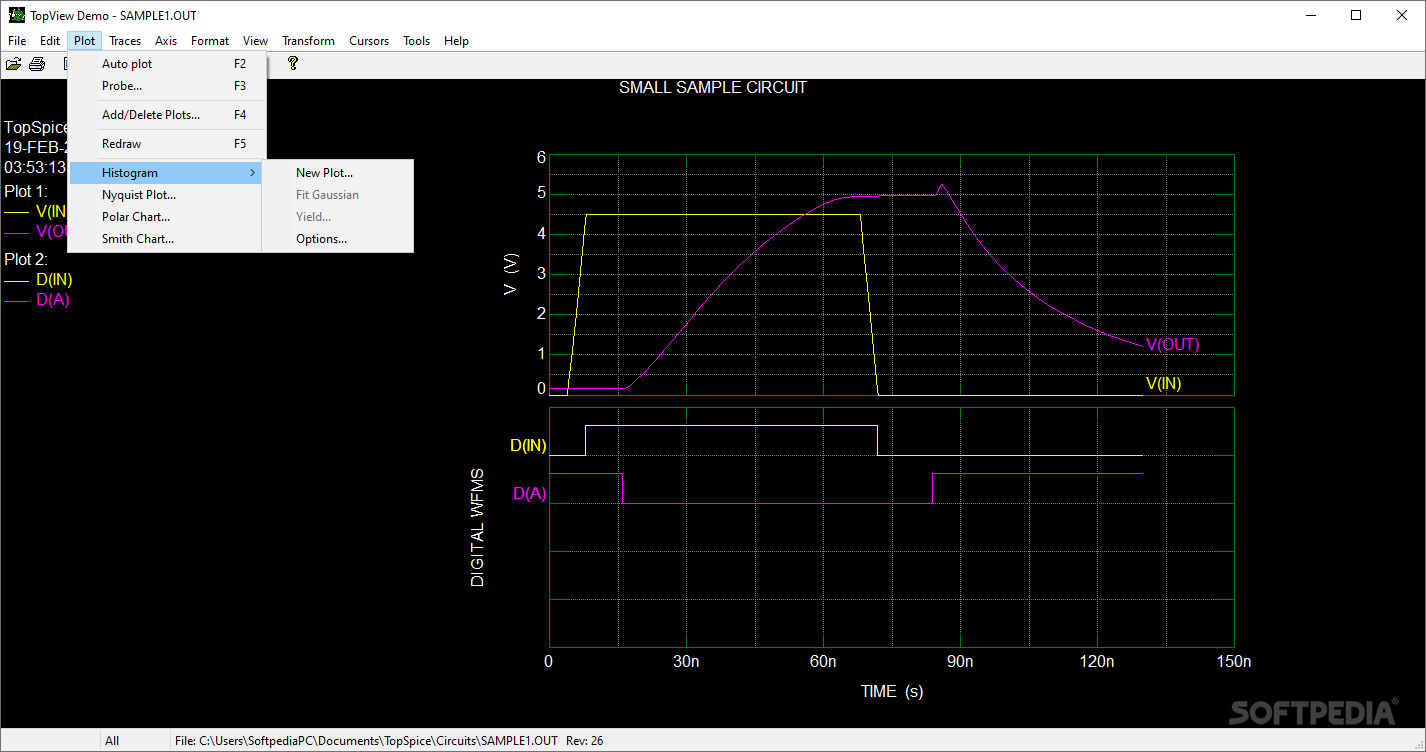Open the Traces menu

coord(125,41)
